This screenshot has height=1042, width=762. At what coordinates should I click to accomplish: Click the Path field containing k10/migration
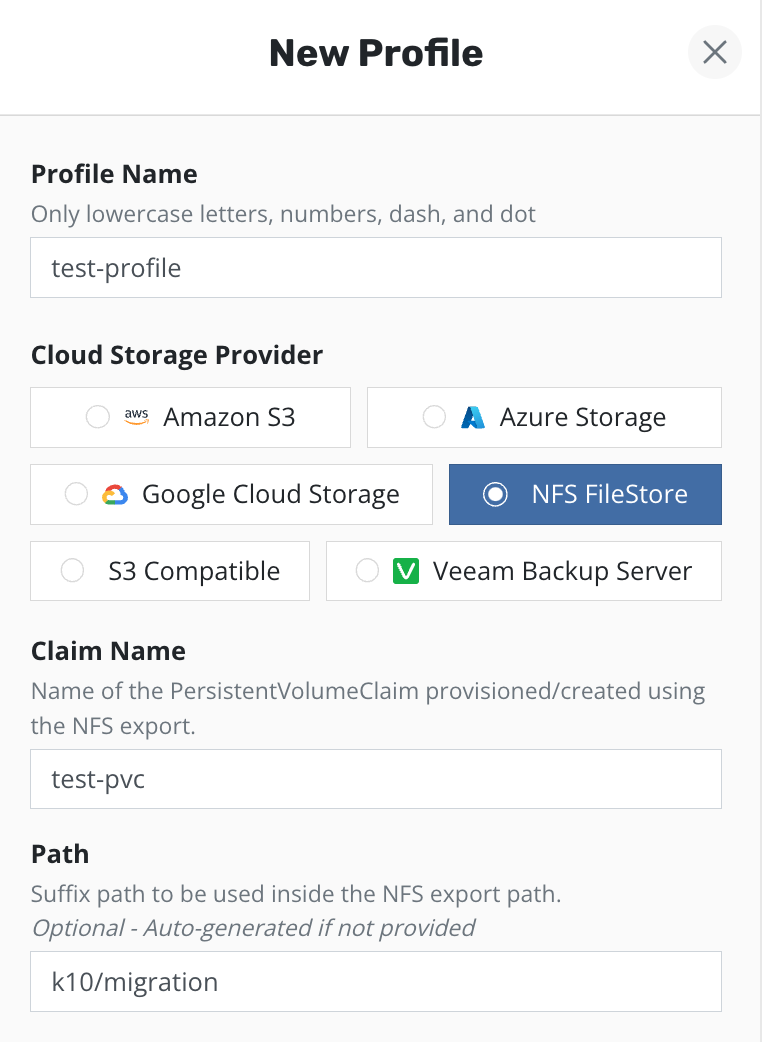tap(376, 982)
